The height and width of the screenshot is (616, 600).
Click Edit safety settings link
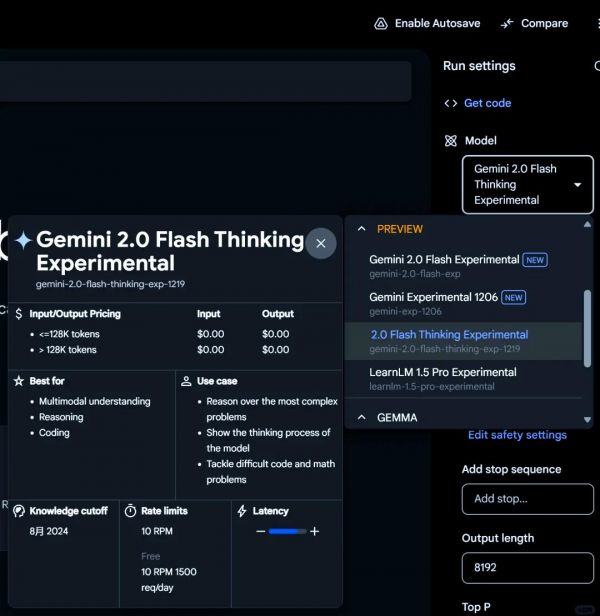517,435
